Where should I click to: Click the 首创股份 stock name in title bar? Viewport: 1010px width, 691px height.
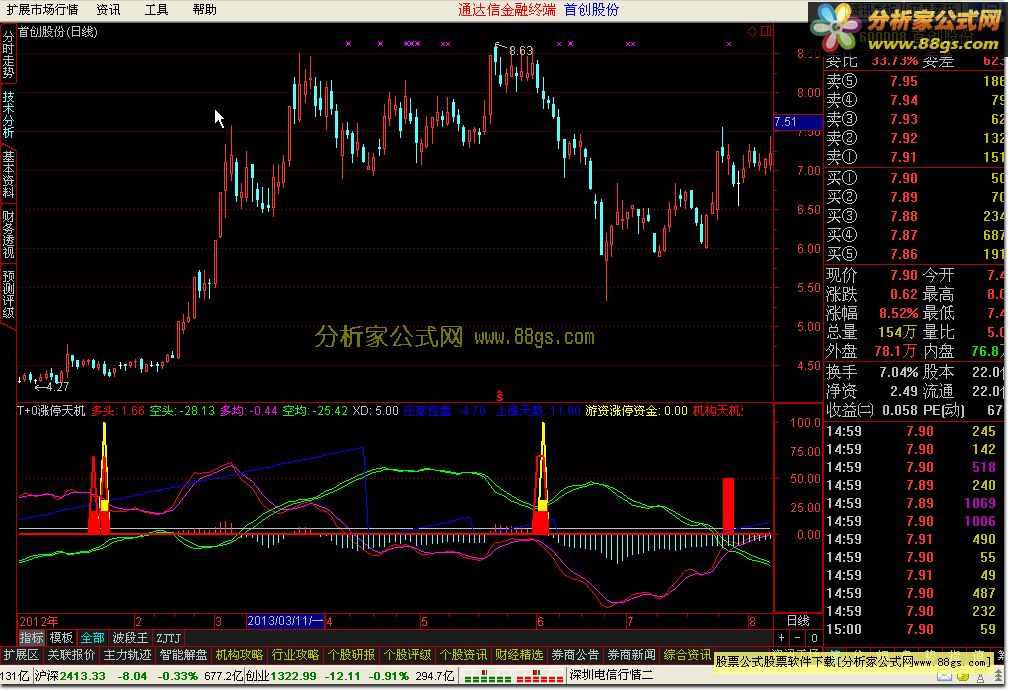[x=591, y=10]
